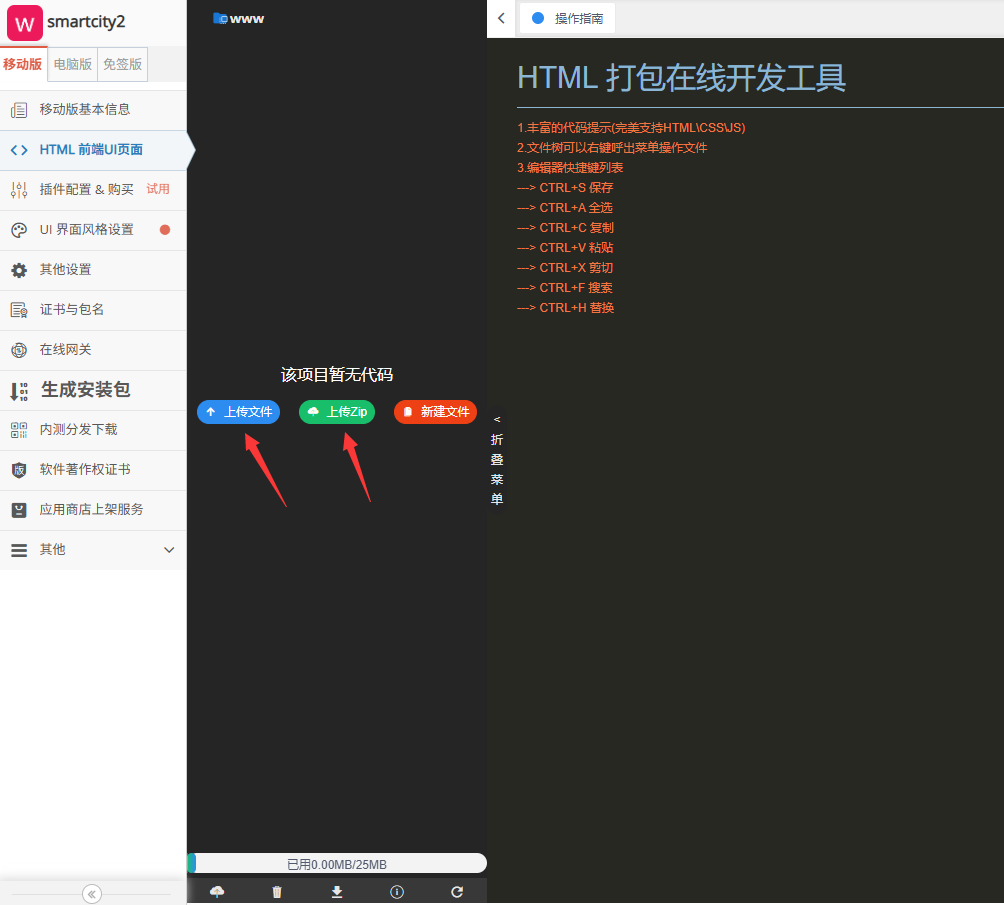Viewport: 1004px width, 905px height.
Task: Switch to the 免签版 tab
Action: click(123, 64)
